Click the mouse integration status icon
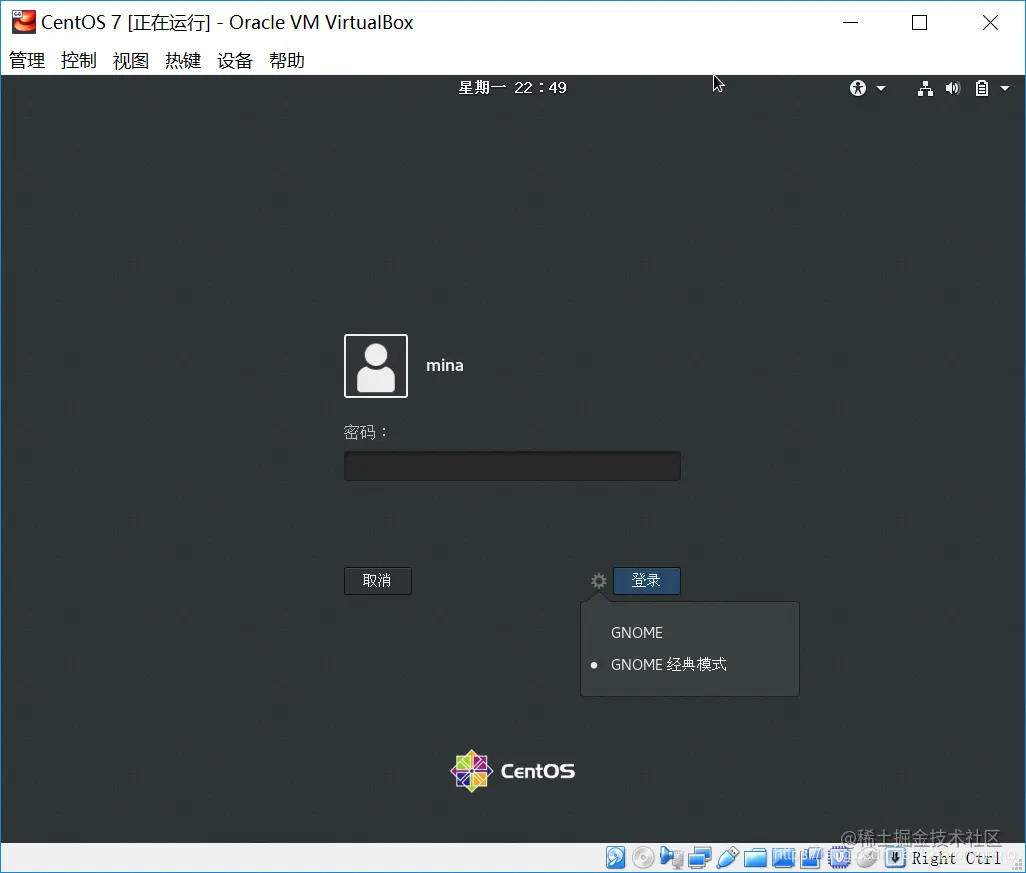This screenshot has height=873, width=1026. point(867,857)
